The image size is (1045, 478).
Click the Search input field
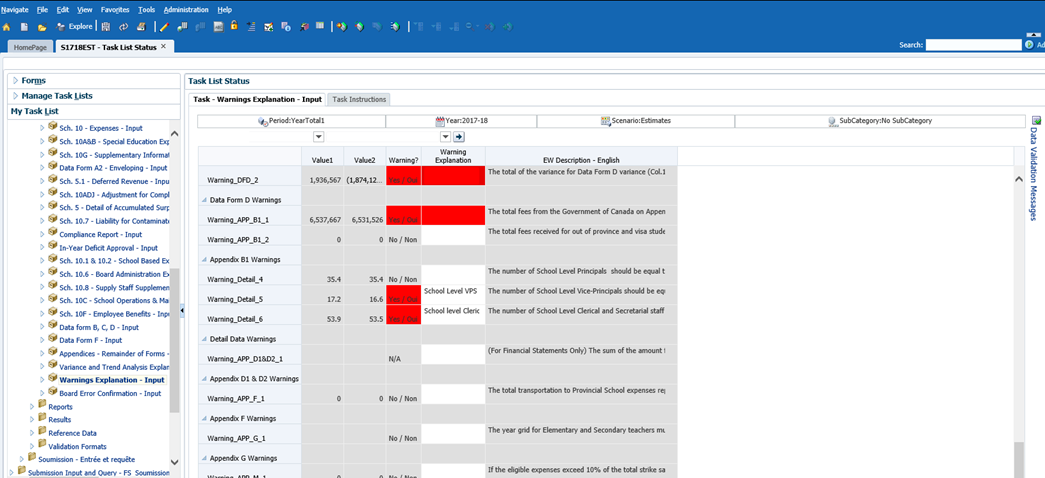[x=973, y=45]
